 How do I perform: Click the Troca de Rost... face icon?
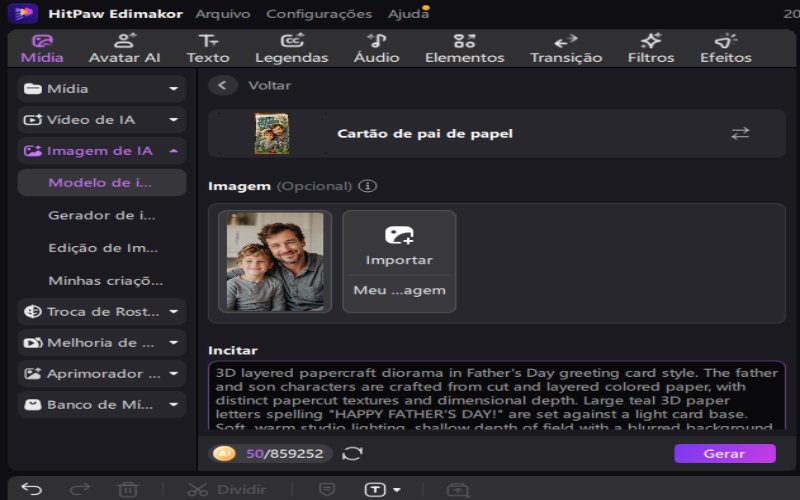pyautogui.click(x=33, y=312)
